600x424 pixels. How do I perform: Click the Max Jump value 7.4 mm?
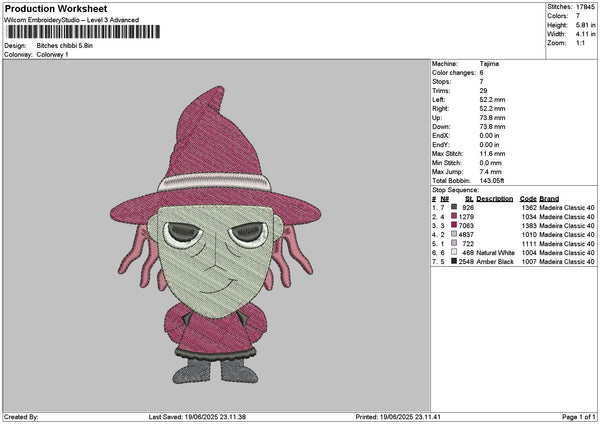pos(490,171)
